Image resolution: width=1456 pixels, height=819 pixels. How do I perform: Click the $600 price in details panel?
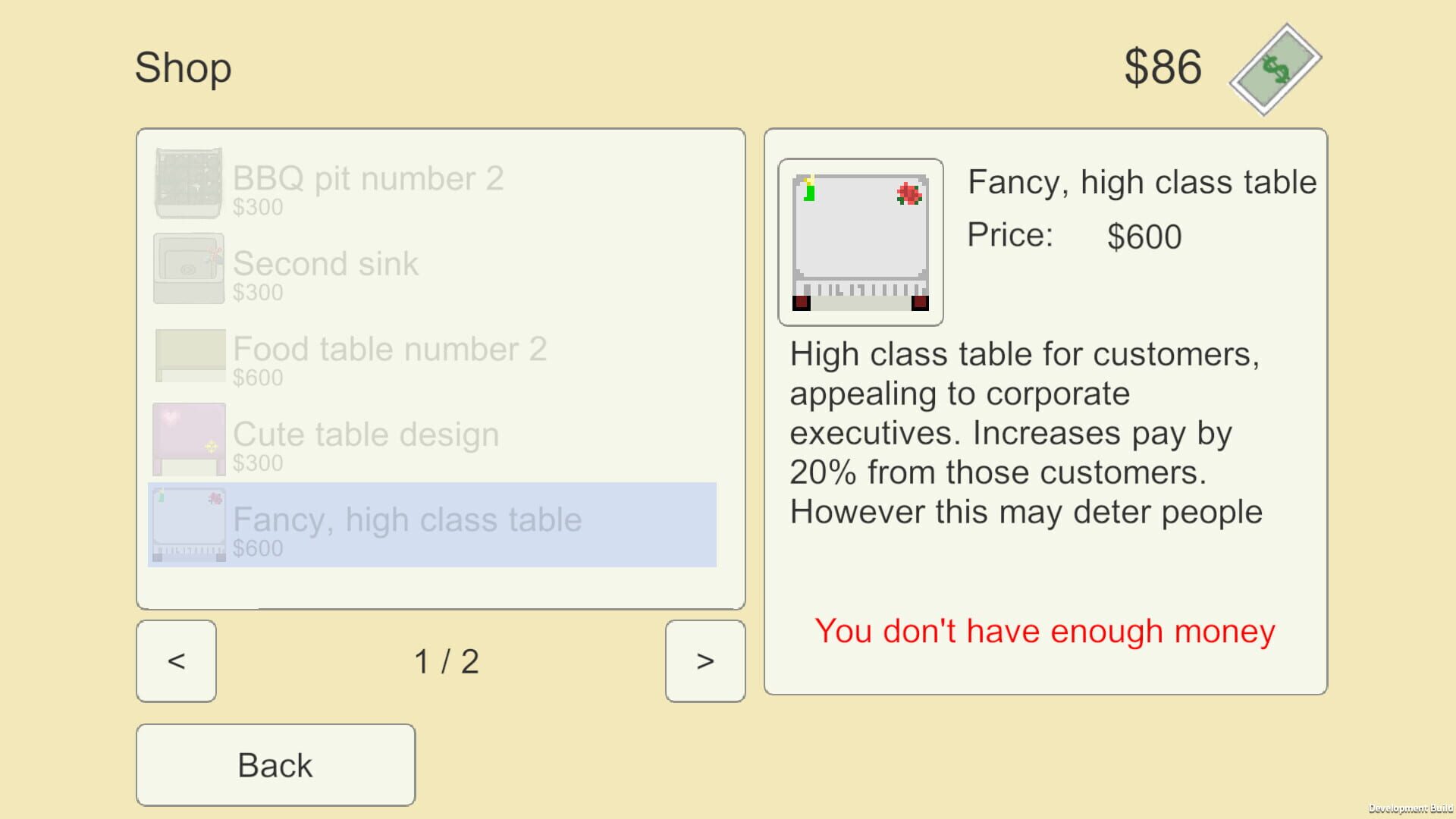point(1144,237)
